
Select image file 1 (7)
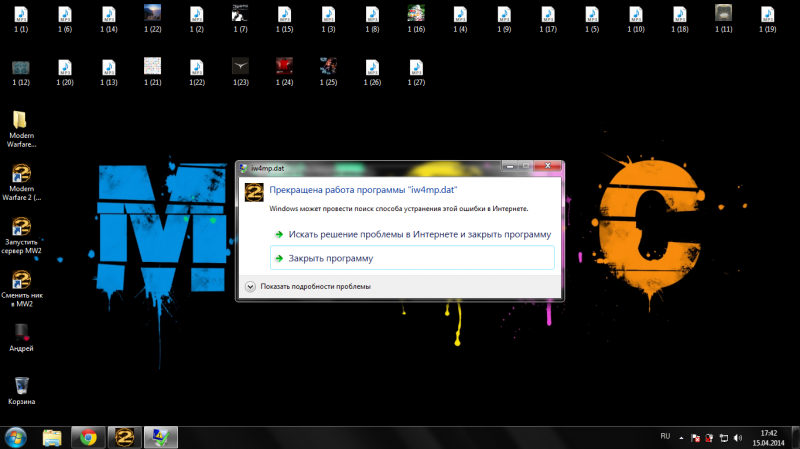tap(240, 19)
